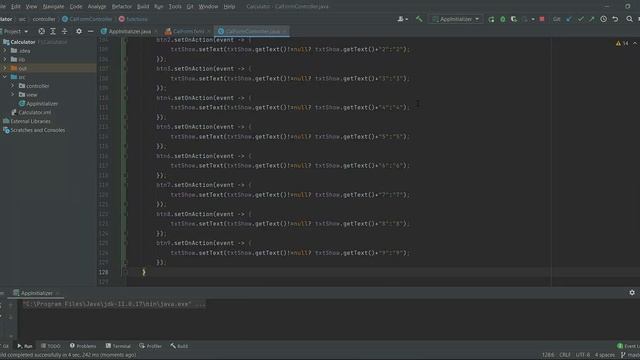Open the Code menu
Image resolution: width=640 pixels, height=360 pixels.
pos(76,7)
